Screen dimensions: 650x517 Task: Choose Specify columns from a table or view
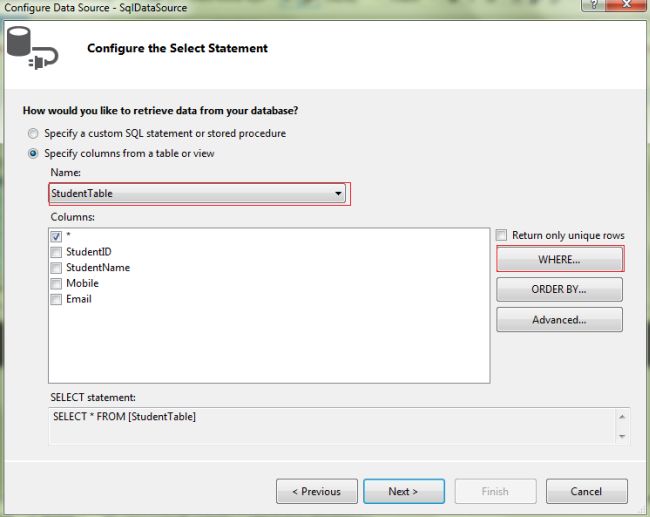35,153
